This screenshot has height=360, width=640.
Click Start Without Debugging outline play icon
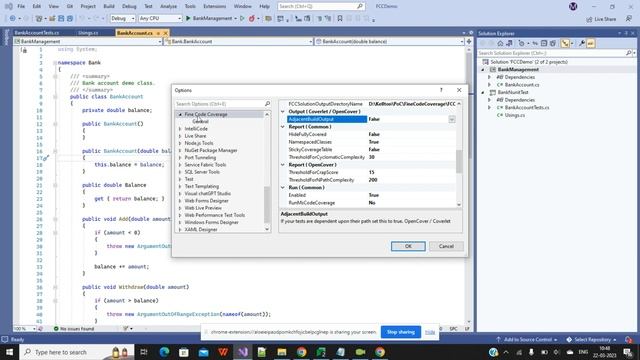242,18
